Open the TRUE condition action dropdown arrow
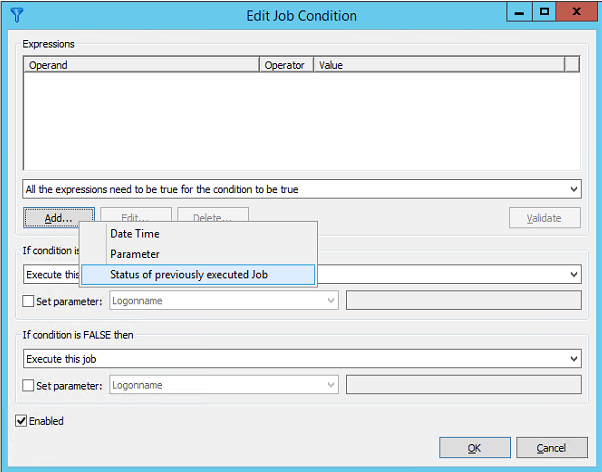 [574, 274]
